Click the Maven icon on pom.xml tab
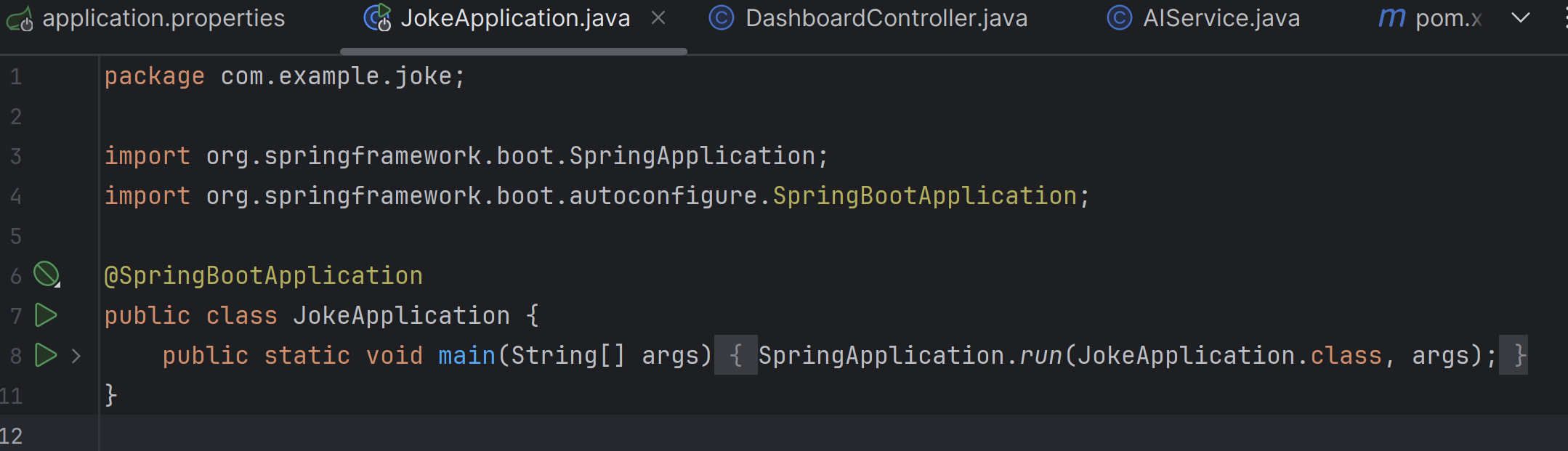Screen dimensions: 1568x451 1392,18
